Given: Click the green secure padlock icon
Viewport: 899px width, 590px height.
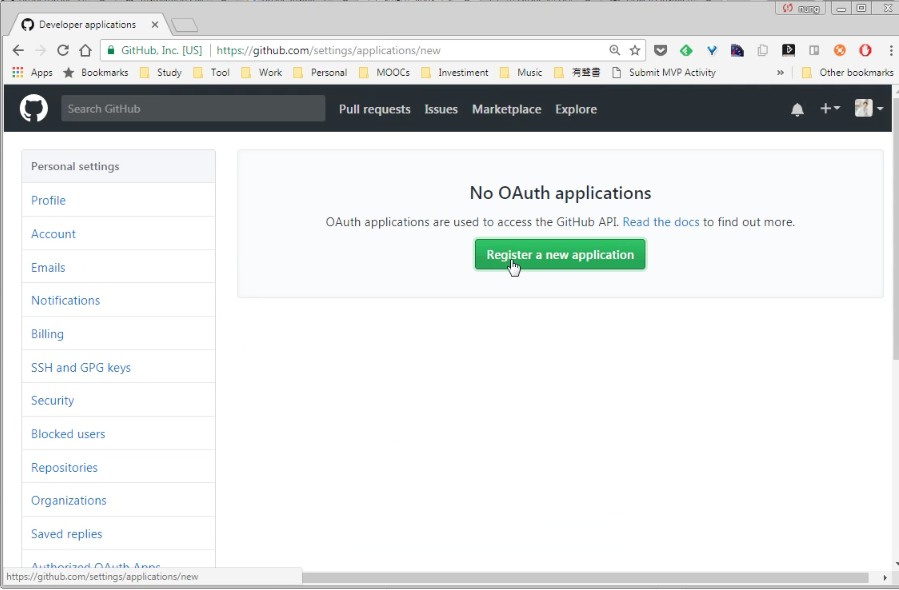Looking at the screenshot, I should click(111, 50).
